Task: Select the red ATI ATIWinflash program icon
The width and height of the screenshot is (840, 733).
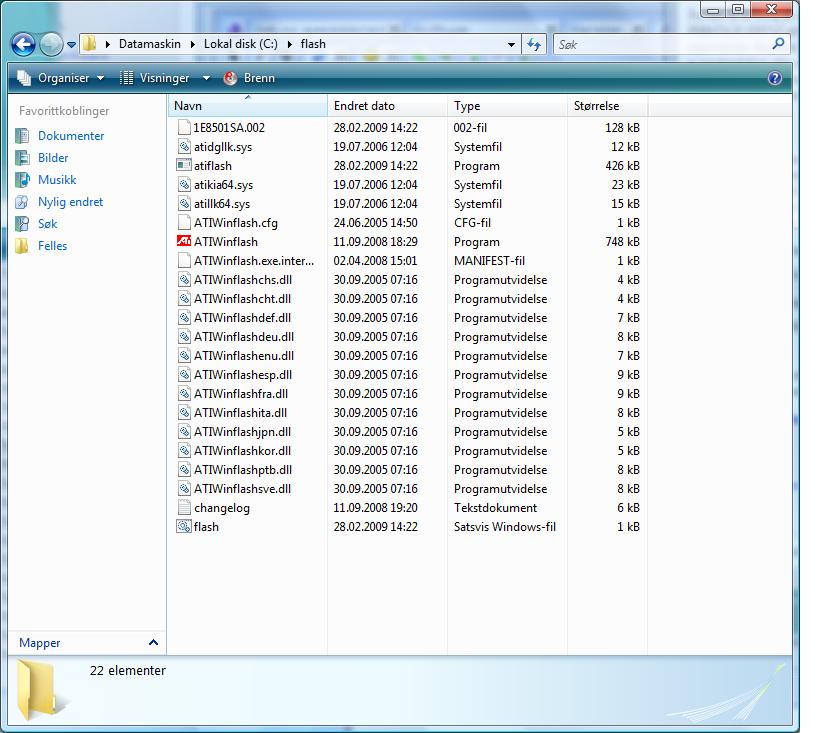Action: pyautogui.click(x=184, y=241)
